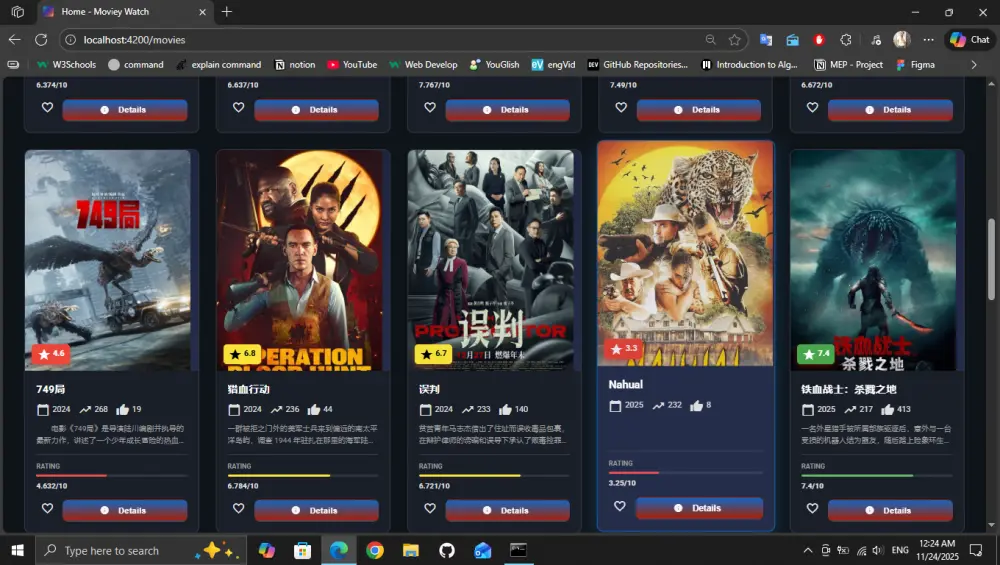Open the Edge profile avatar
The height and width of the screenshot is (565, 1000).
tap(901, 40)
